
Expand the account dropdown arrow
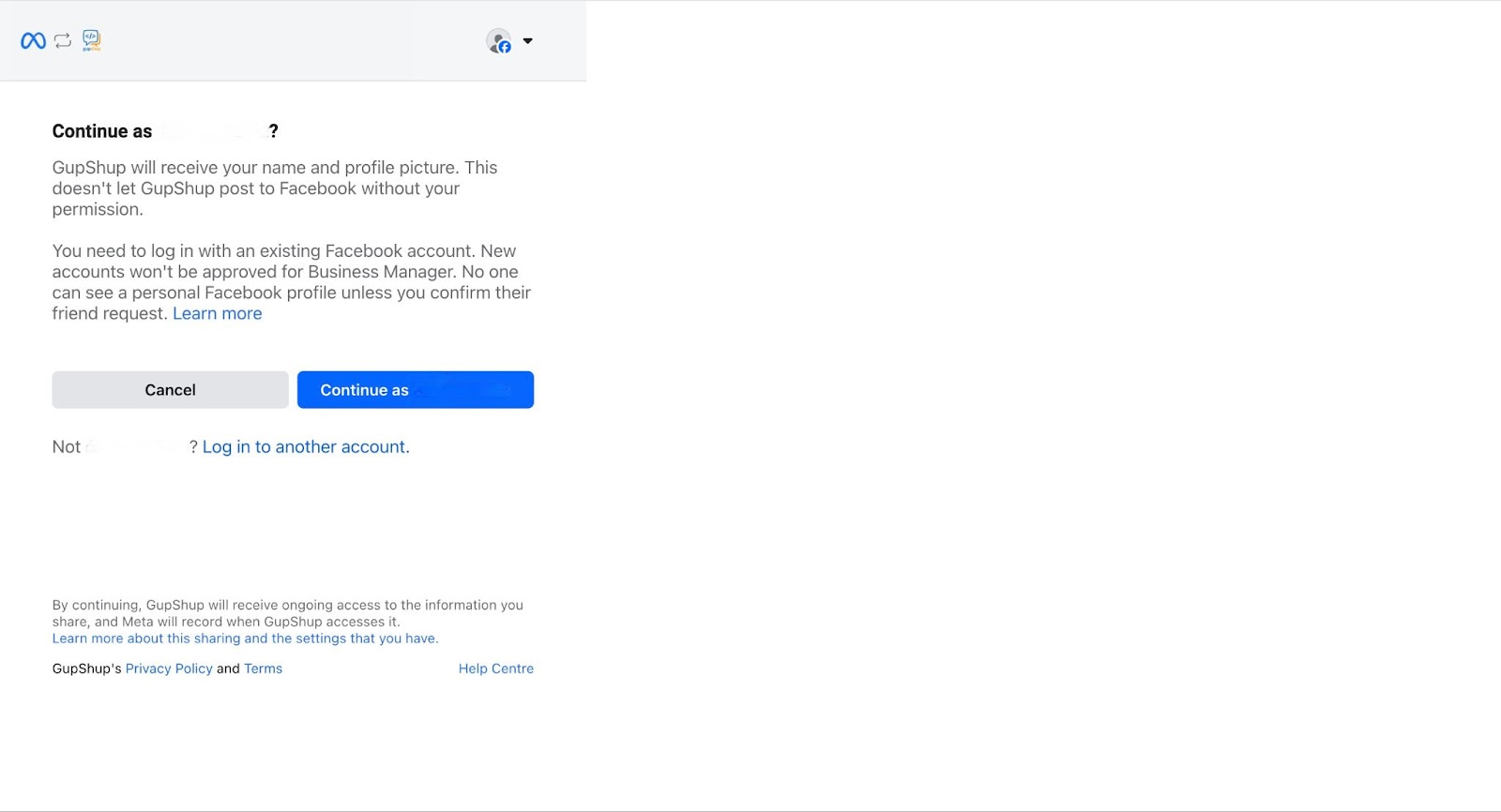[x=527, y=41]
